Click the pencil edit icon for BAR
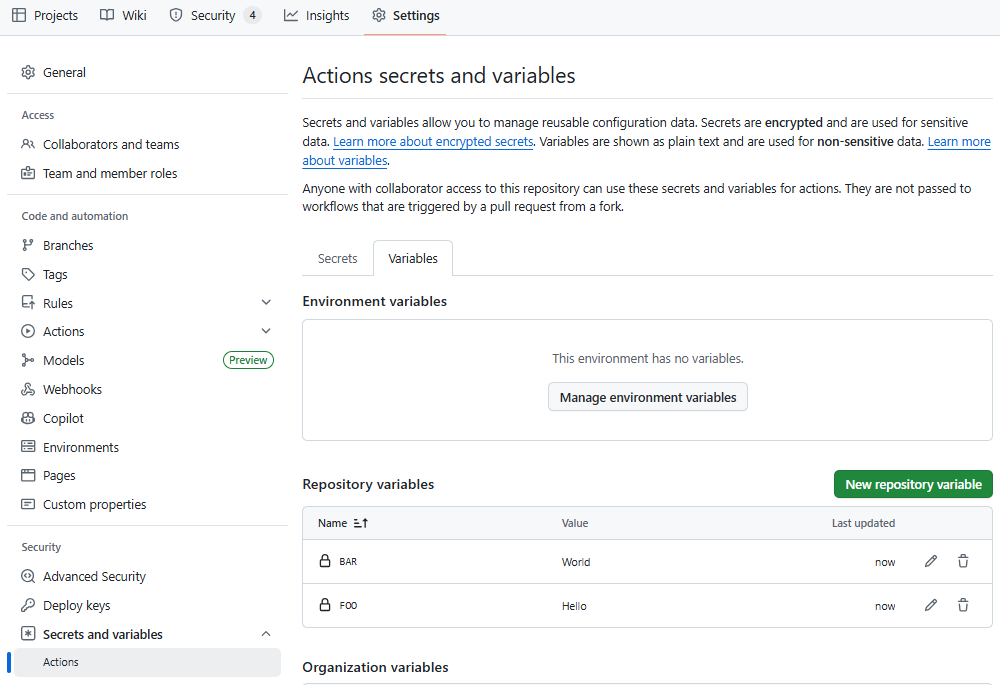Viewport: 1000px width, 685px height. [931, 562]
